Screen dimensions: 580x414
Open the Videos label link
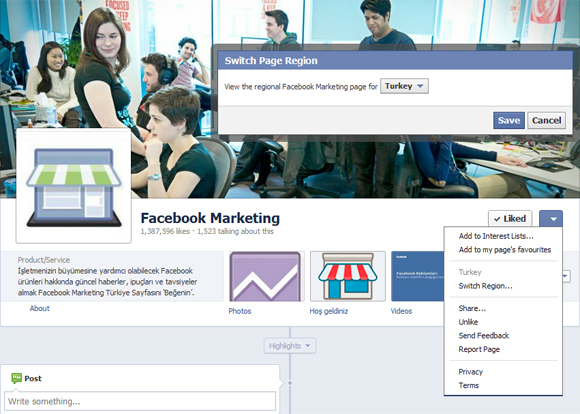(401, 311)
